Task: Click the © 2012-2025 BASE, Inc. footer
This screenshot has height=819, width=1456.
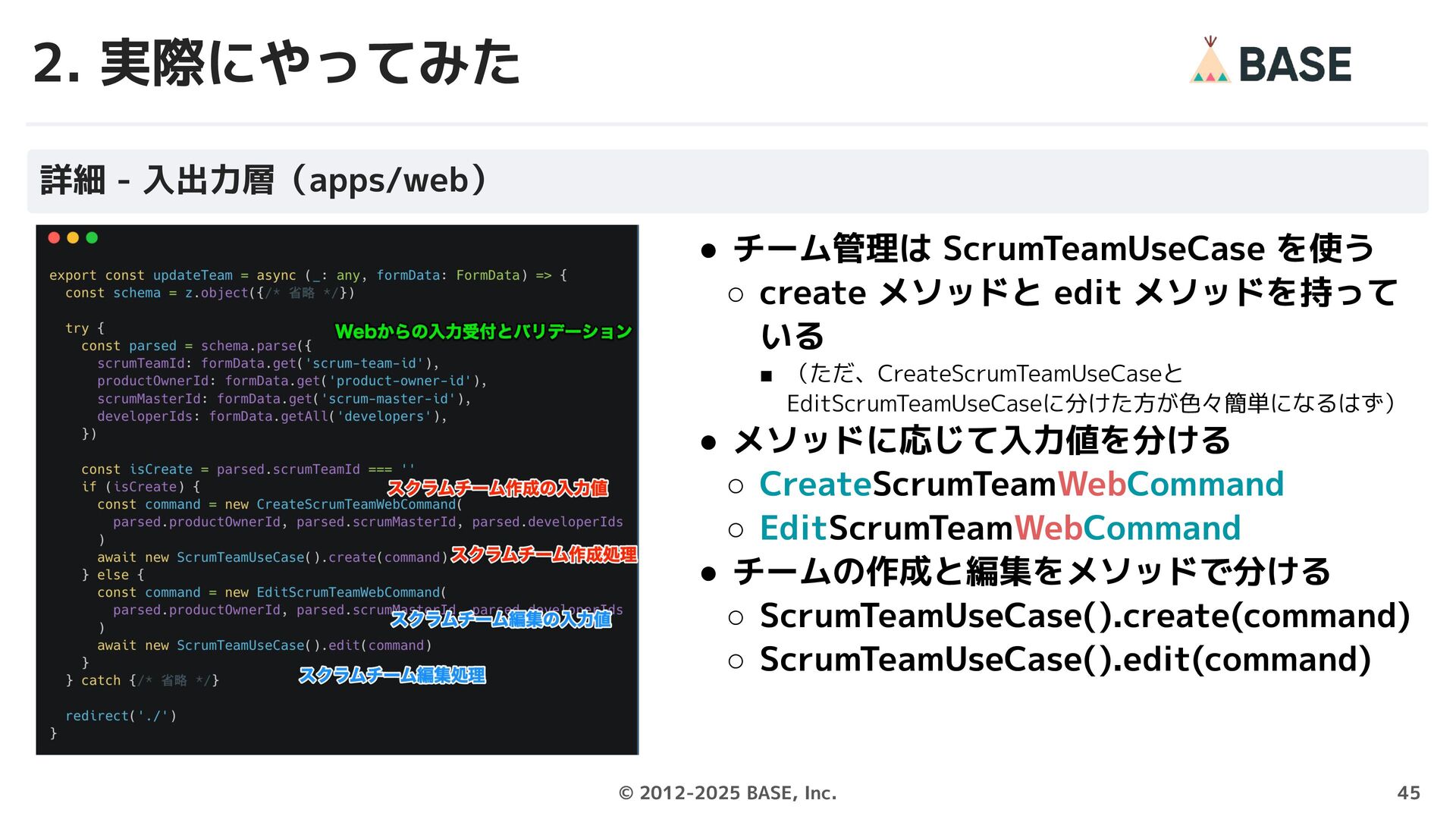Action: click(727, 792)
